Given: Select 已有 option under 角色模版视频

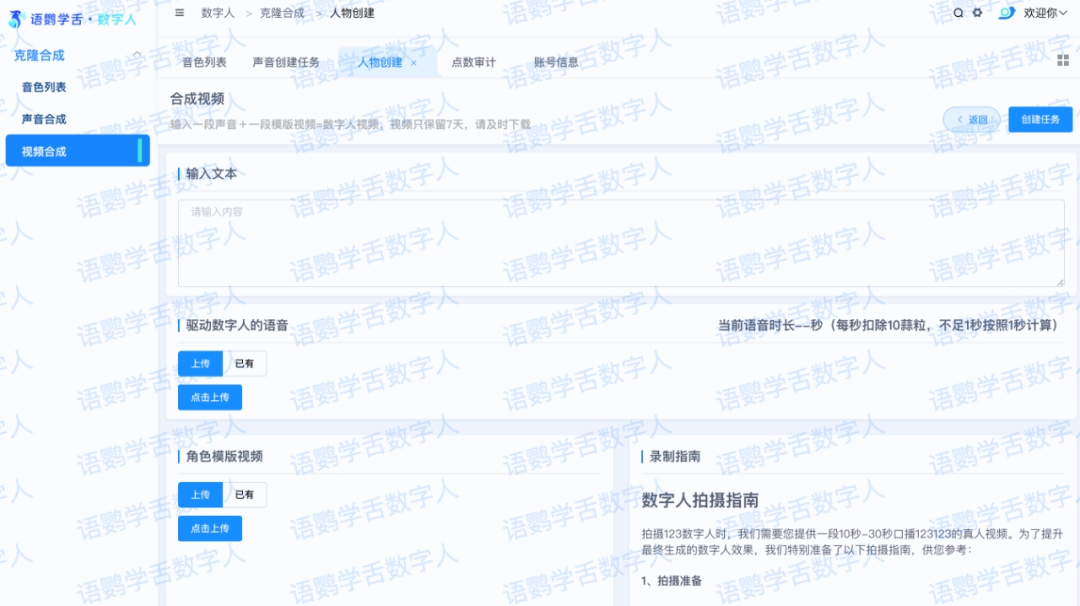Looking at the screenshot, I should pos(244,495).
